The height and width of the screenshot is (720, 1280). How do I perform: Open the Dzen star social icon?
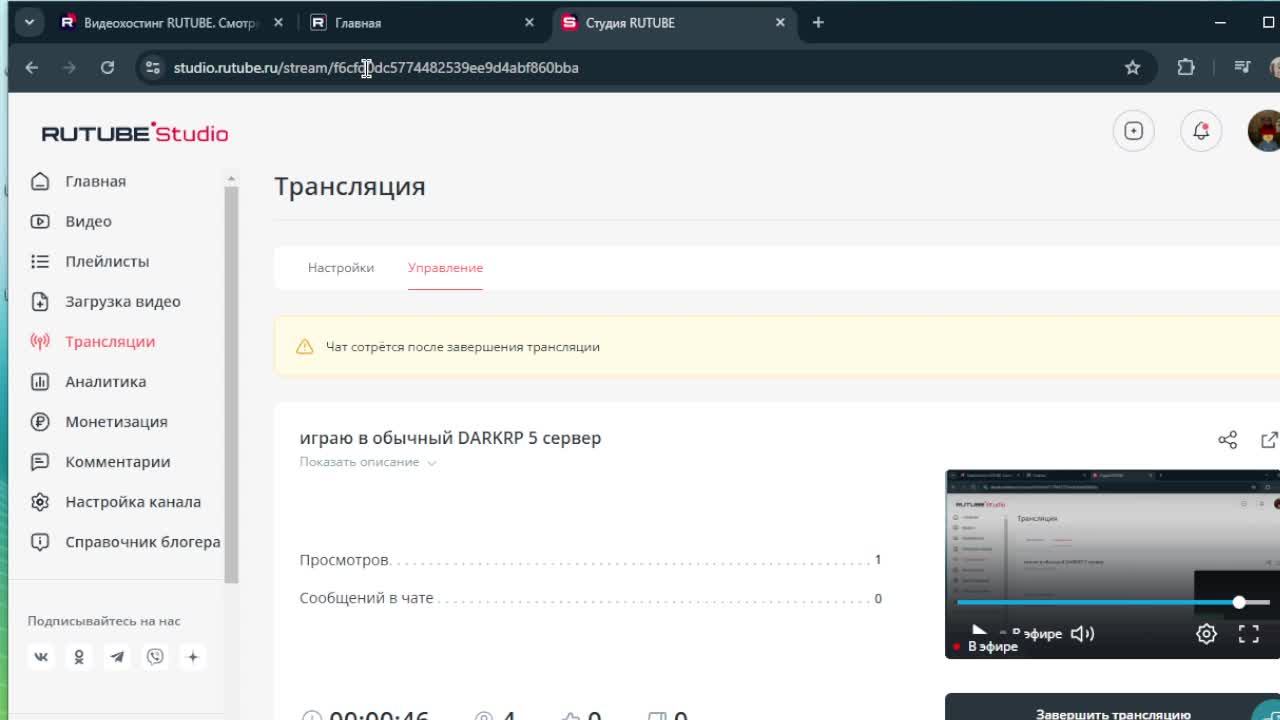coord(193,657)
